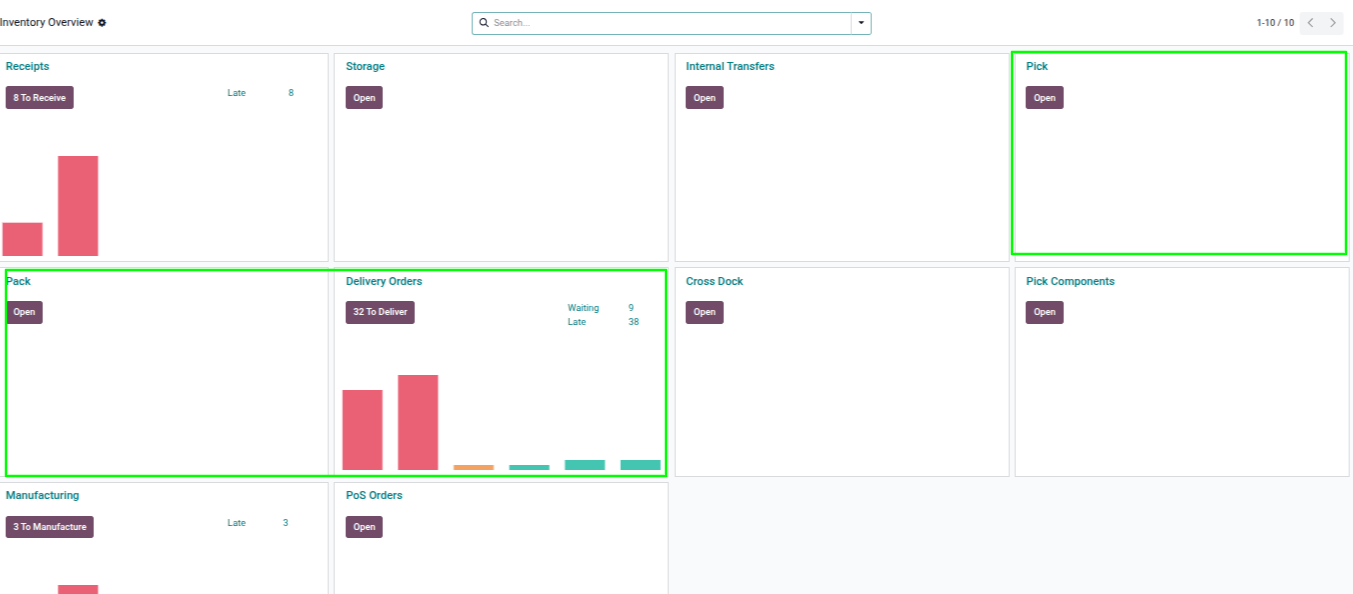
Task: Open Inventory Overview settings gear icon
Action: 102,23
